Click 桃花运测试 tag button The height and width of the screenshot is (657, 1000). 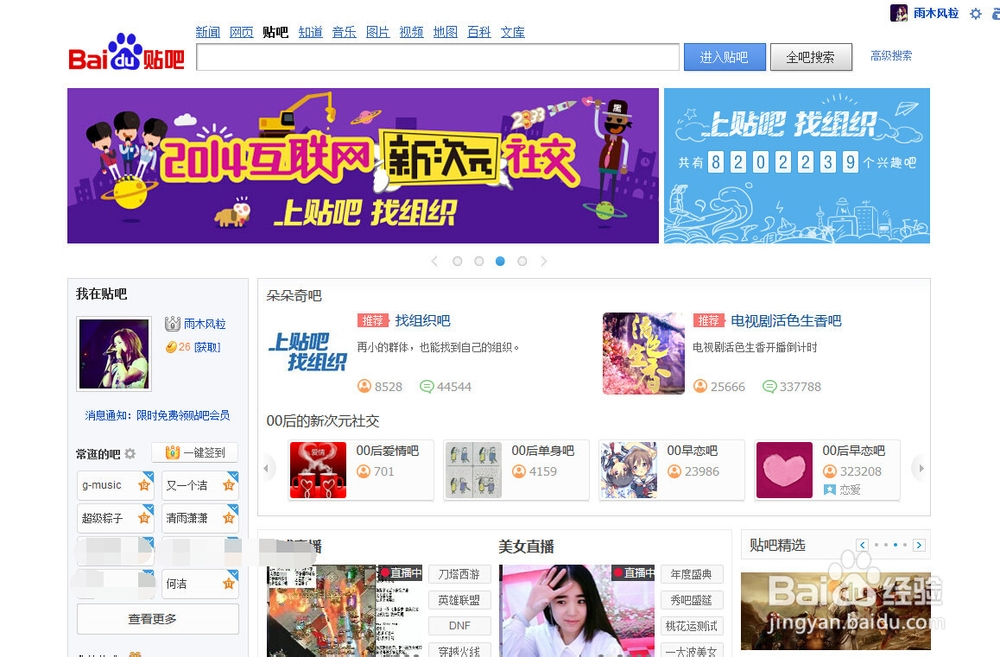[x=691, y=626]
